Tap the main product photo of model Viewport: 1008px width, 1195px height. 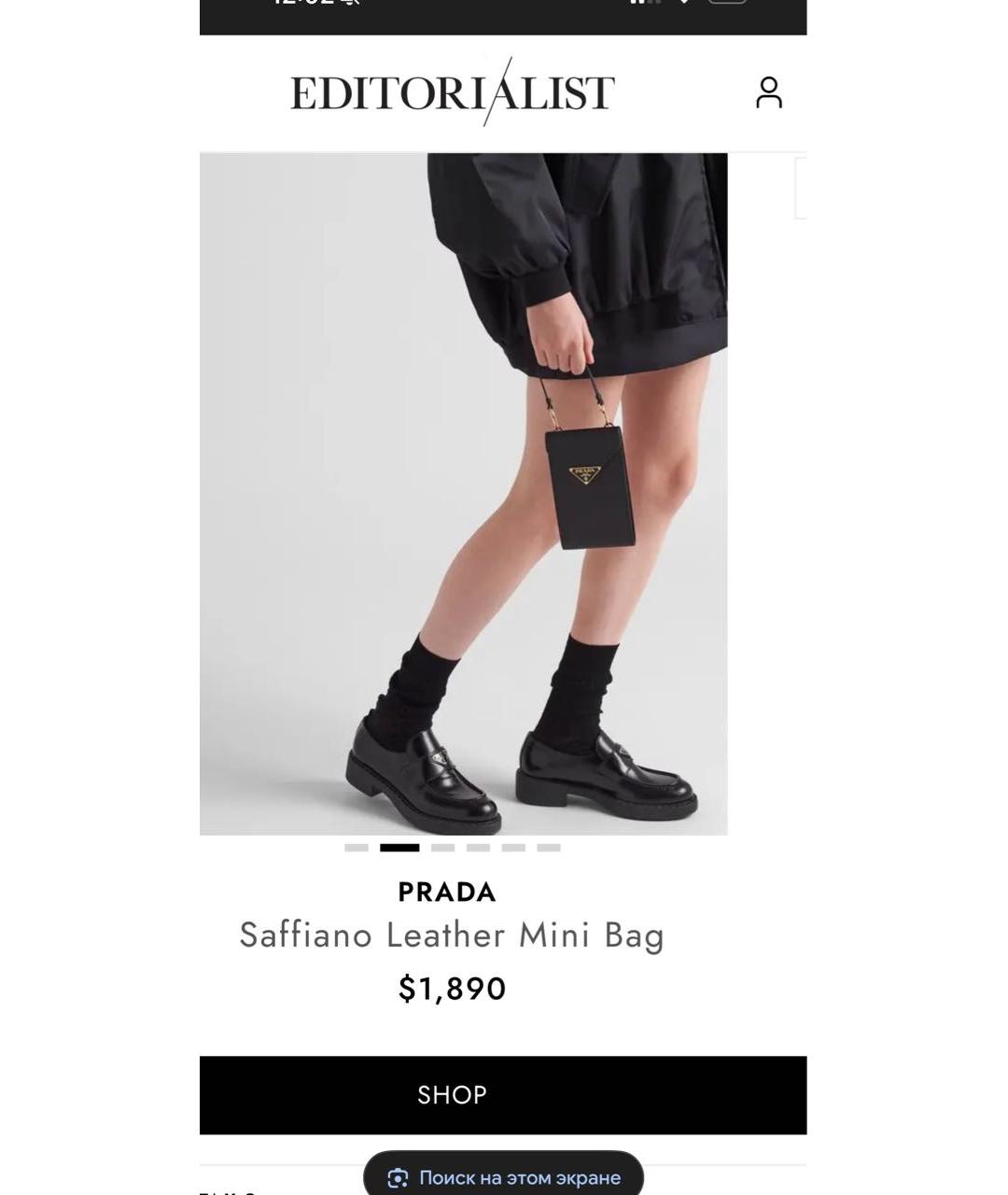pyautogui.click(x=463, y=494)
